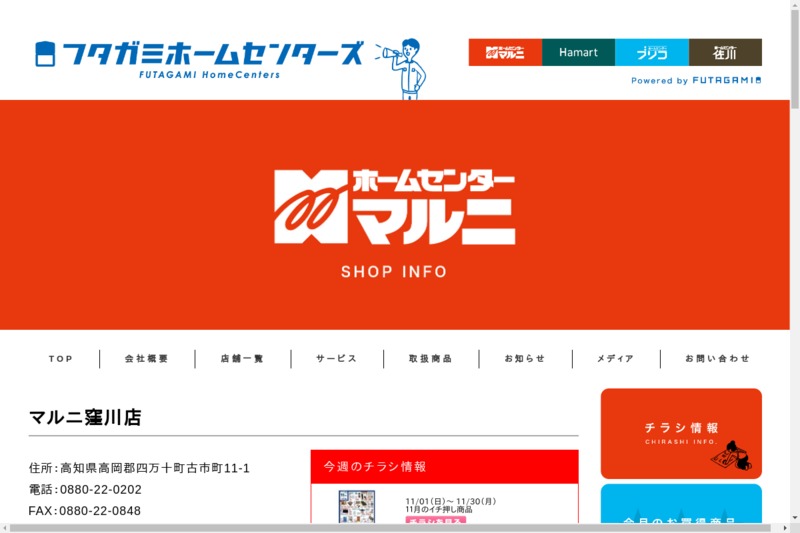Click the phone number 0880-22-0202
This screenshot has width=800, height=533.
[x=101, y=490]
